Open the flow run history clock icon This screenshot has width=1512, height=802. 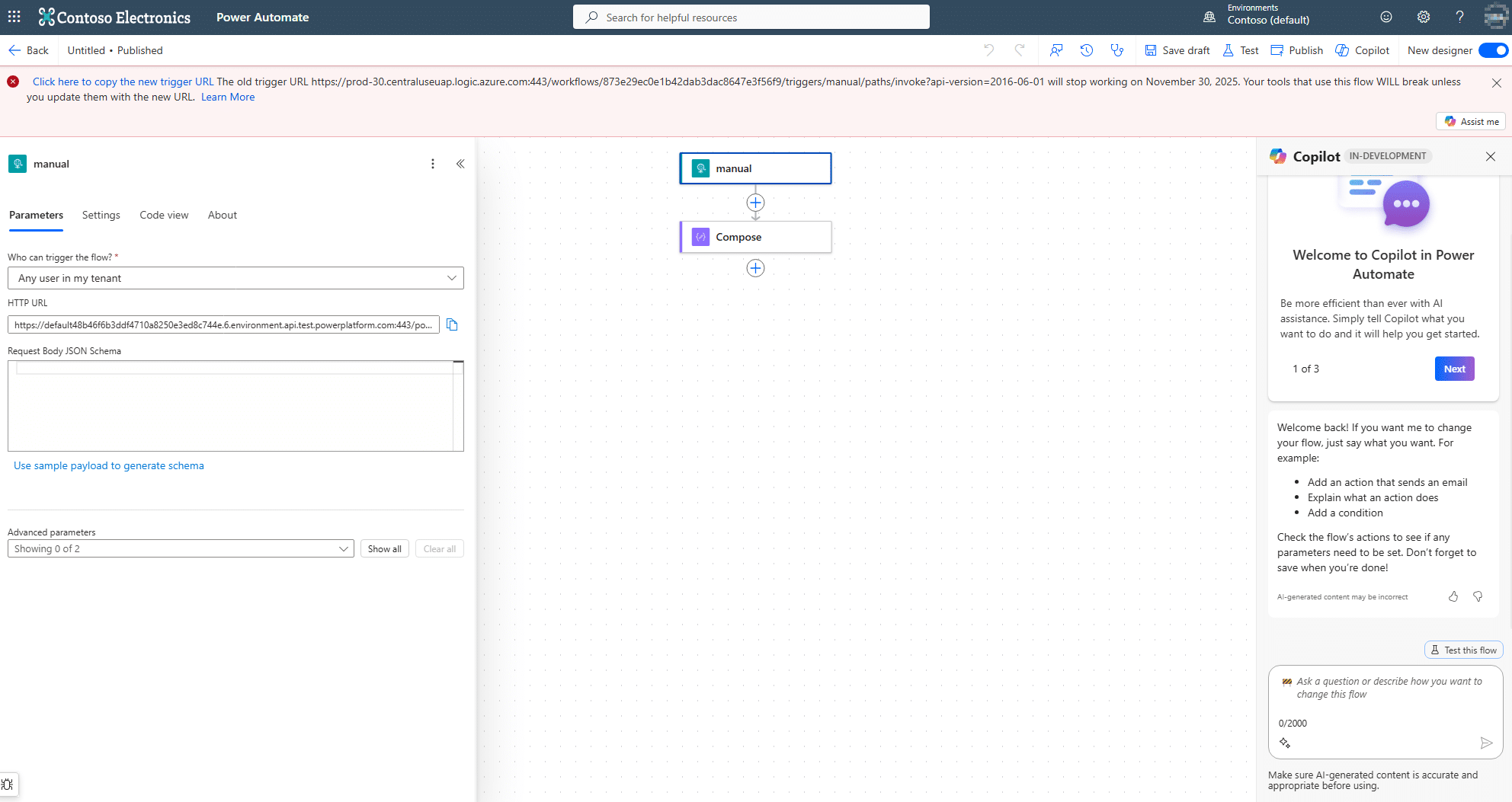1086,50
